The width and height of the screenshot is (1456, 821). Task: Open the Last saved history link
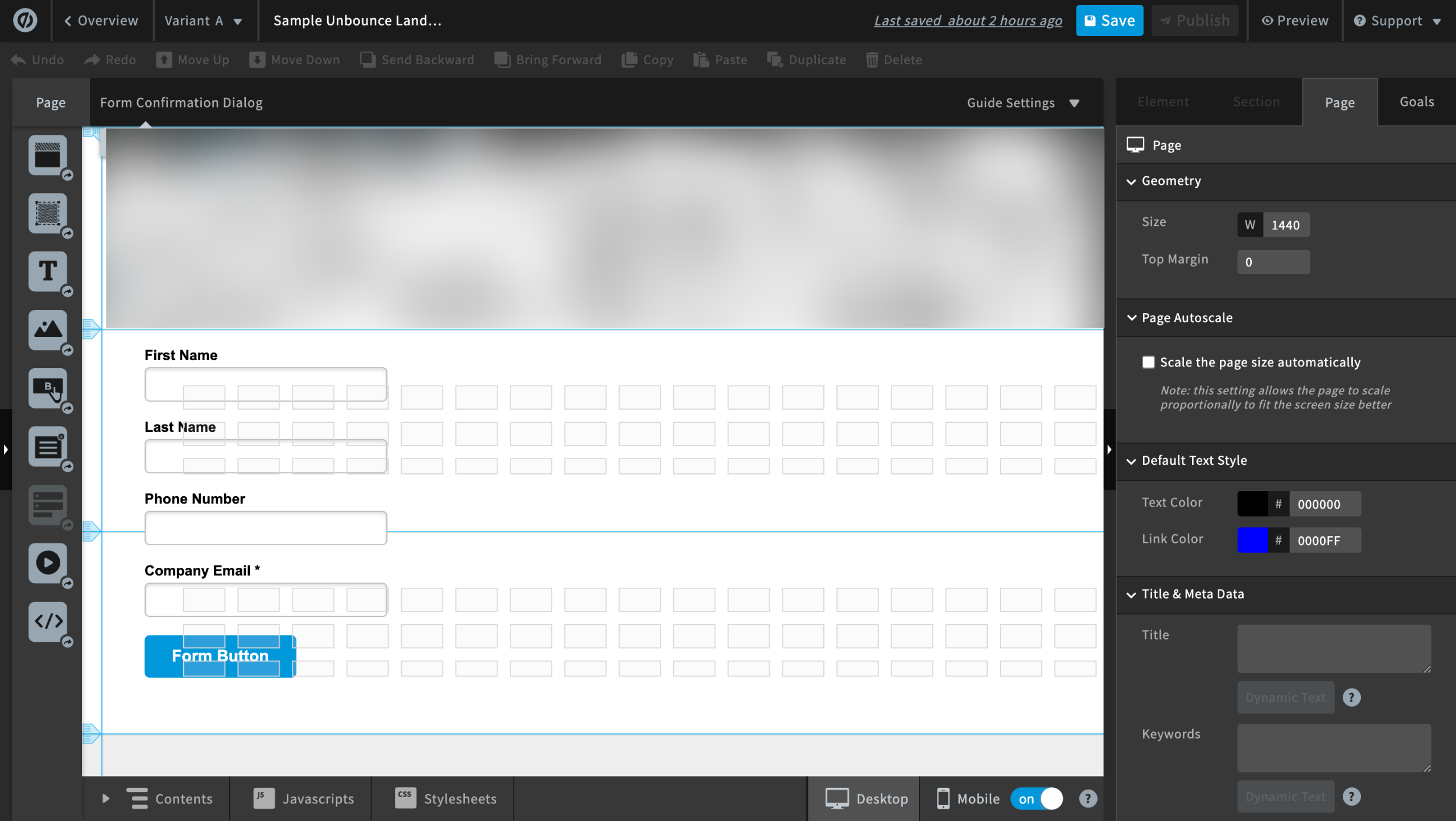[x=967, y=21]
